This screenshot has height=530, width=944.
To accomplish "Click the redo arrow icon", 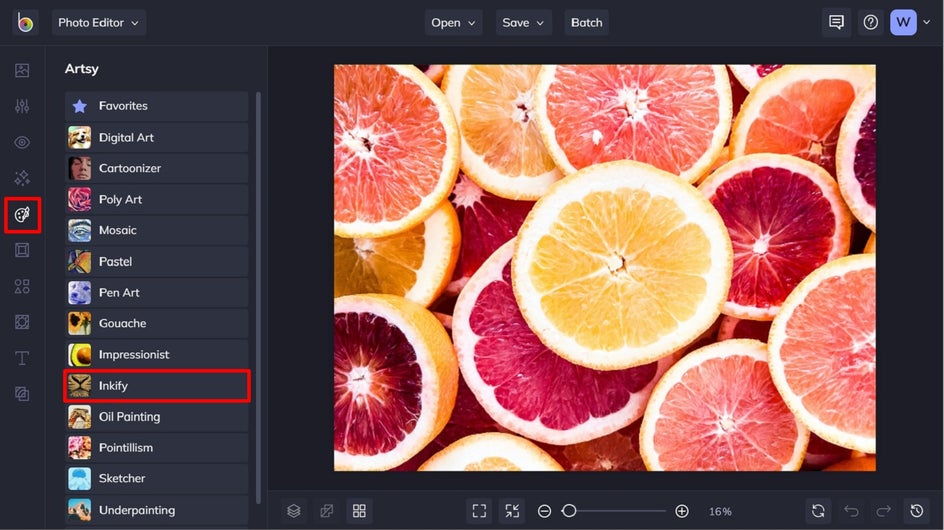I will [x=884, y=511].
